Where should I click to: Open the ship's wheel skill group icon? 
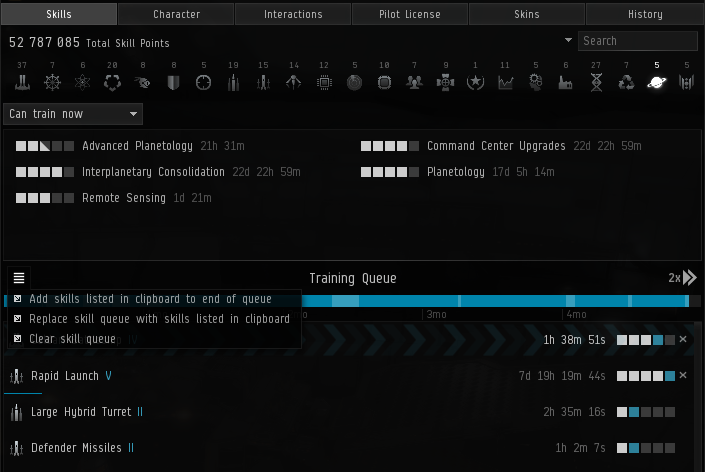click(x=52, y=82)
